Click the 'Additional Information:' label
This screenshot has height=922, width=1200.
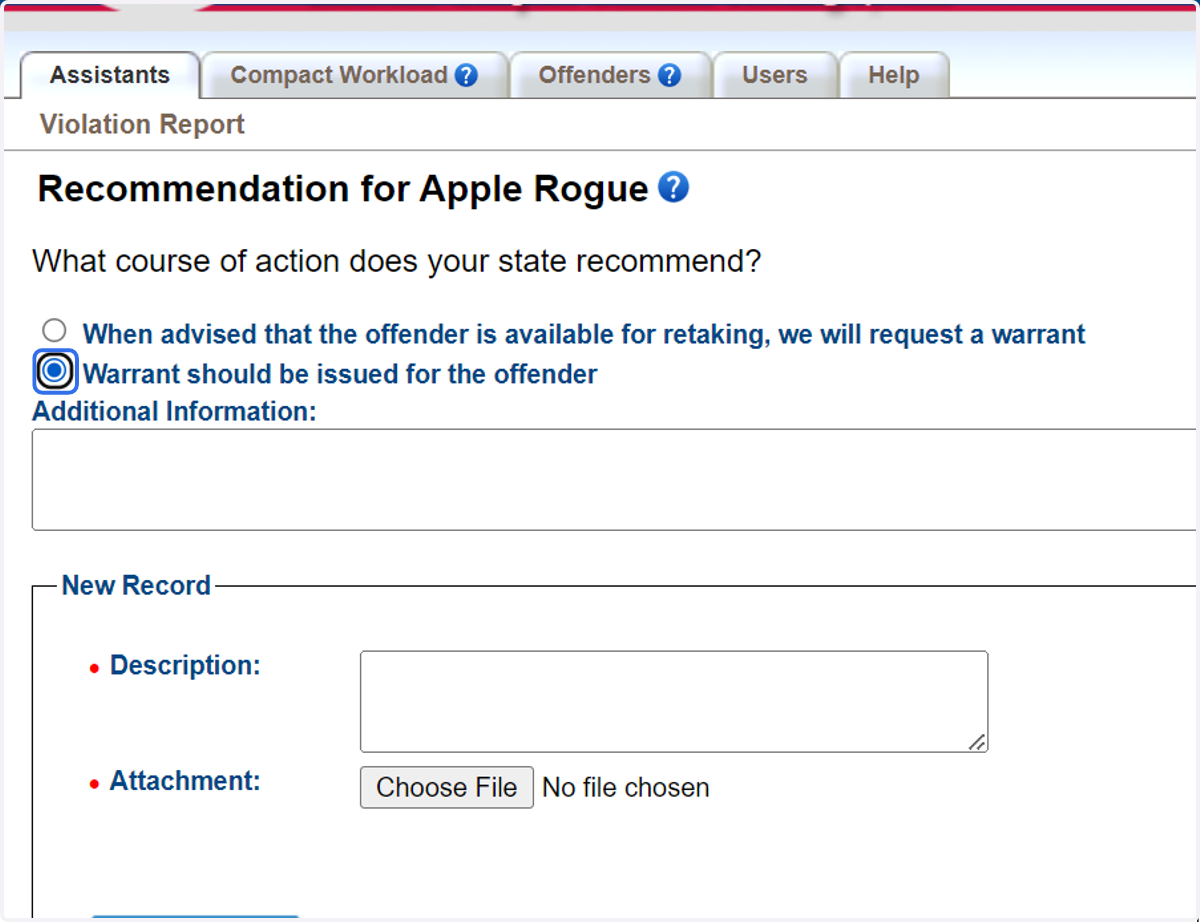pos(174,411)
